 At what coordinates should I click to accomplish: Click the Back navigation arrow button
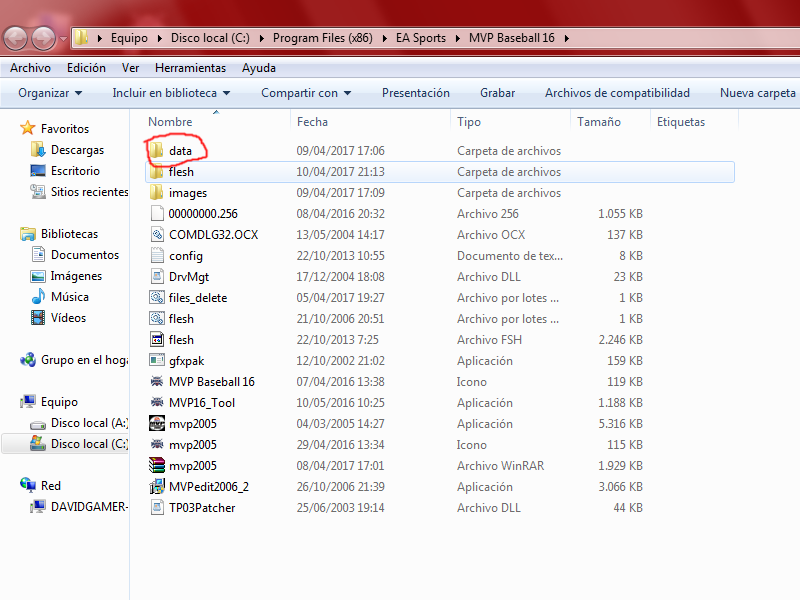pyautogui.click(x=16, y=38)
